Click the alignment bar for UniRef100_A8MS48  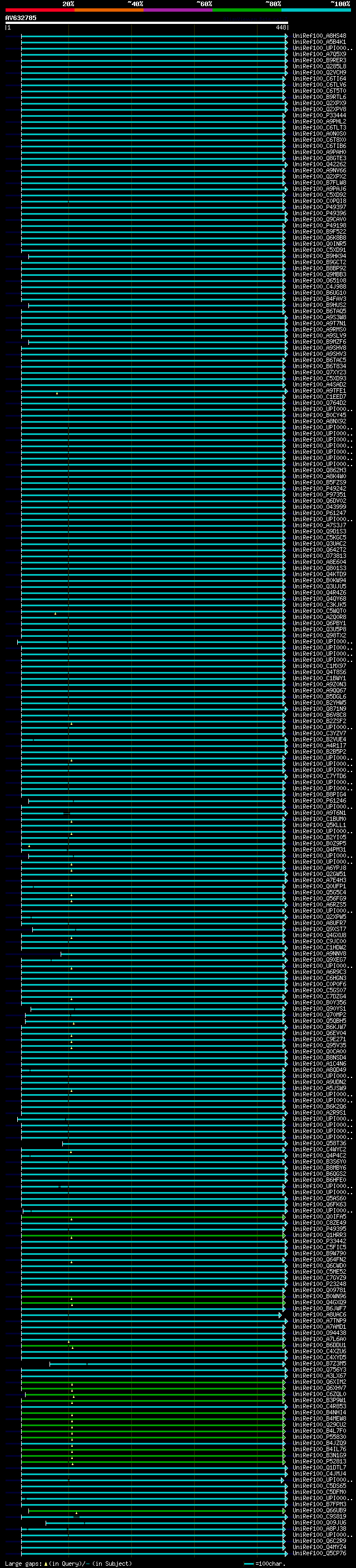155,36
